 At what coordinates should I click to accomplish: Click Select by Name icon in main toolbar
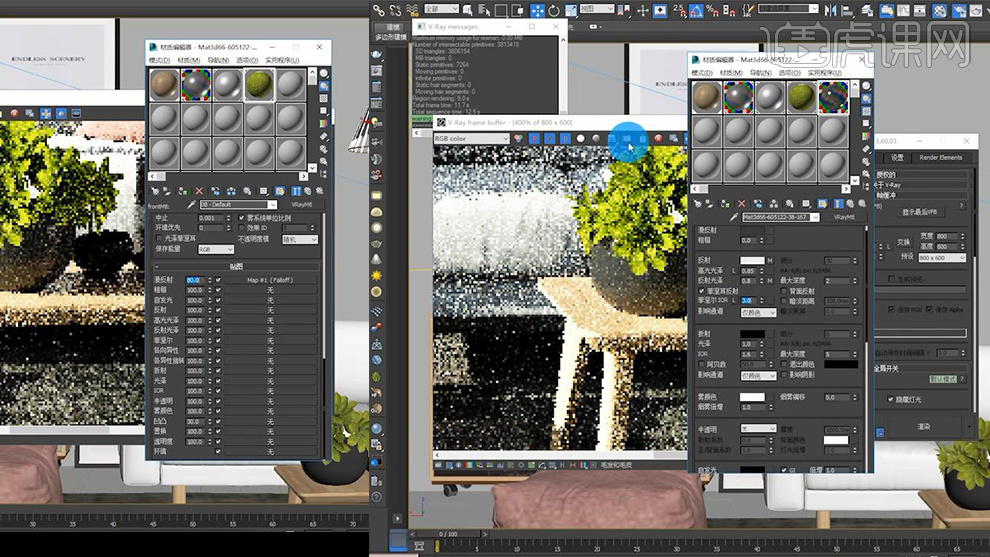pos(484,10)
